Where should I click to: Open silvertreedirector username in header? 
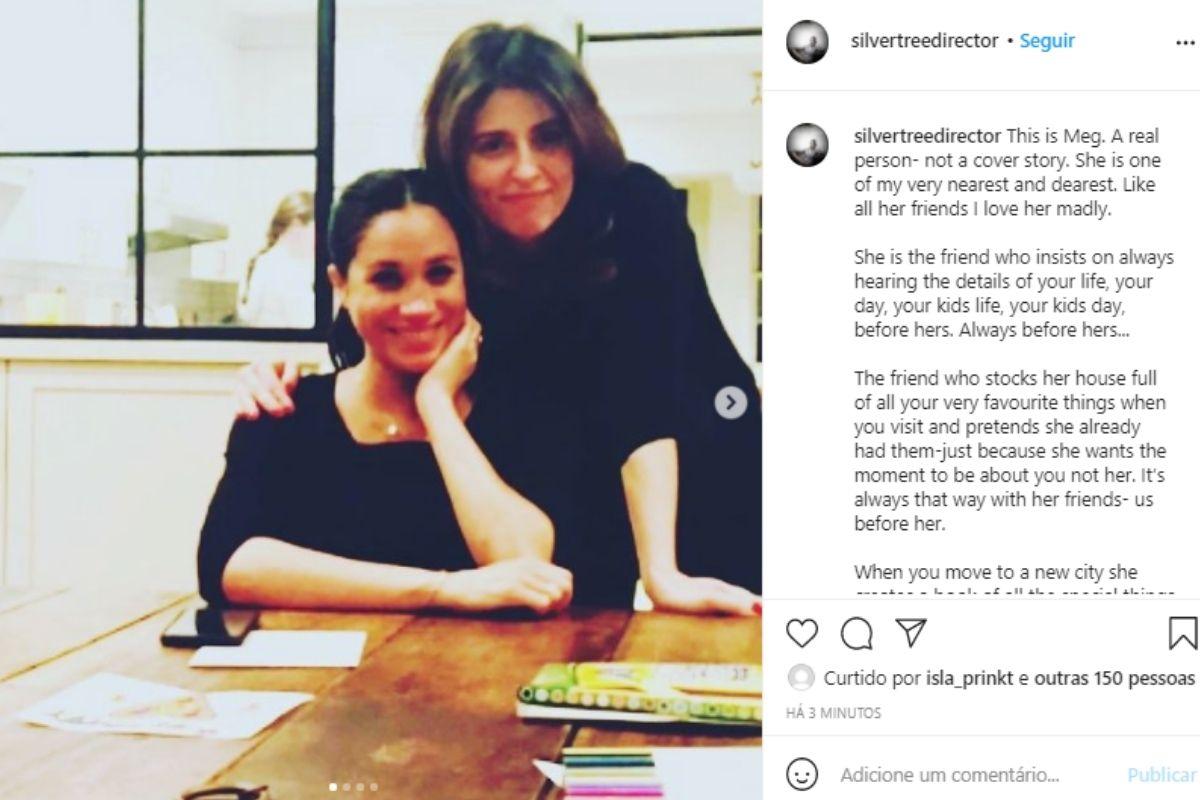pos(924,41)
